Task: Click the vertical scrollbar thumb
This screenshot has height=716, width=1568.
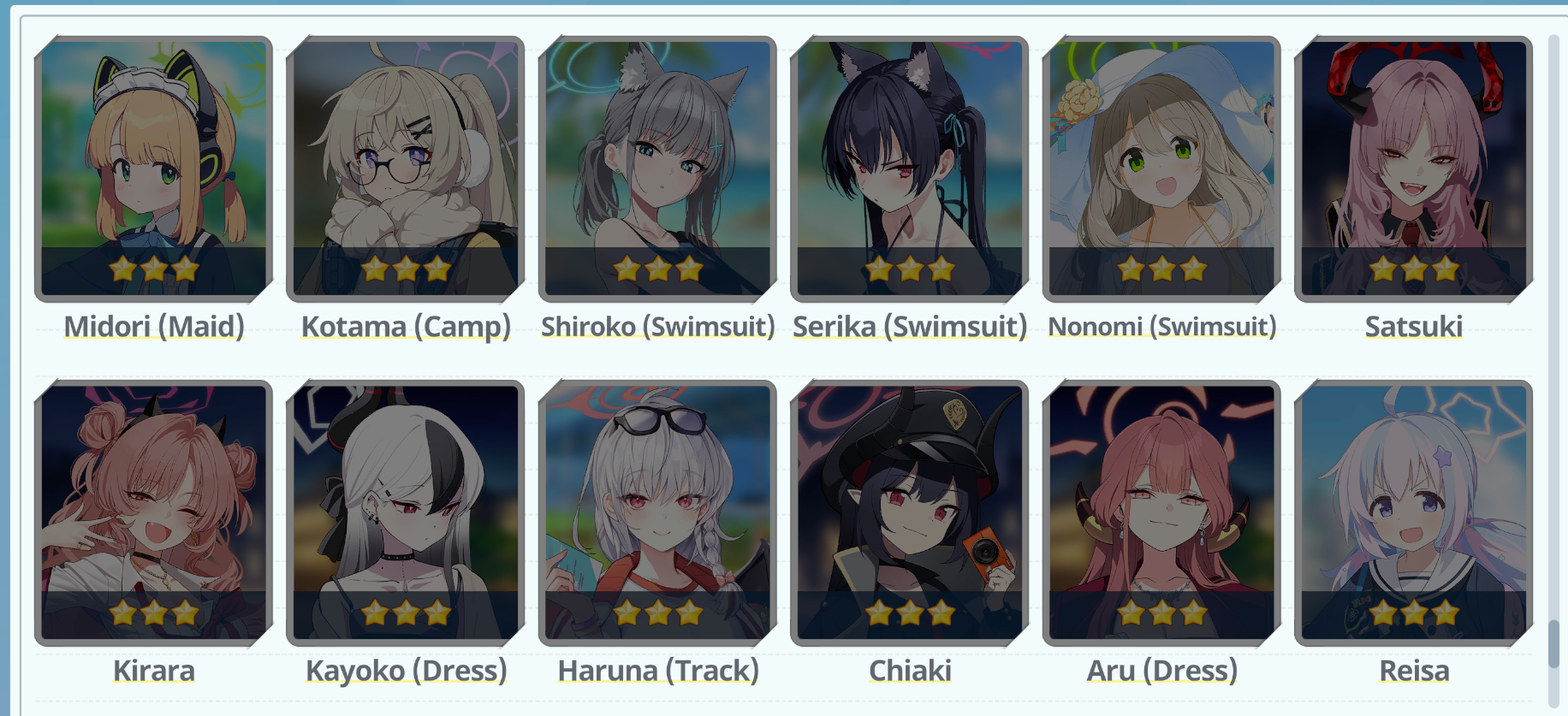Action: click(x=1554, y=644)
